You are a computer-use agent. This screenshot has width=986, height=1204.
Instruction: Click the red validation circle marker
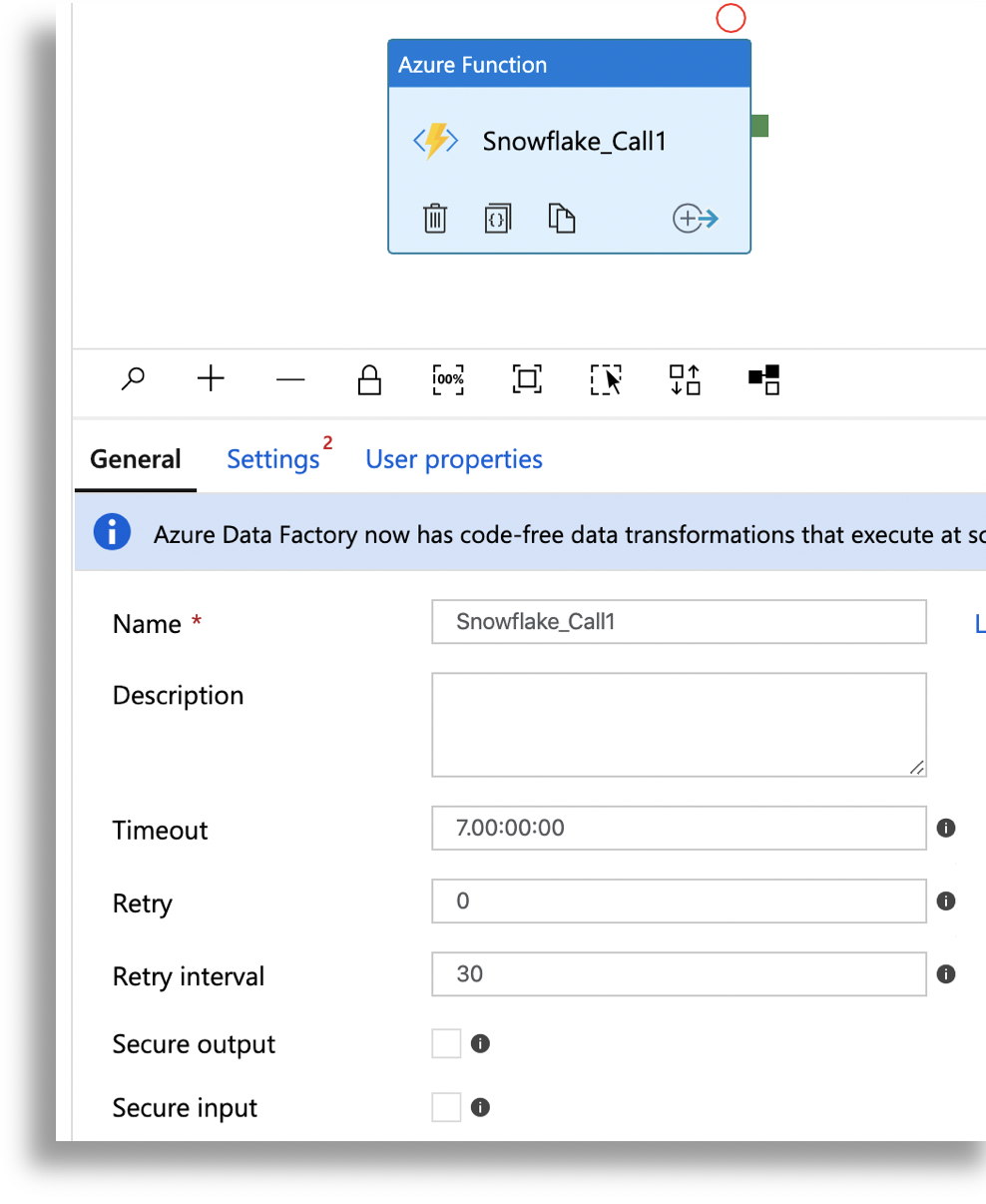click(x=732, y=18)
